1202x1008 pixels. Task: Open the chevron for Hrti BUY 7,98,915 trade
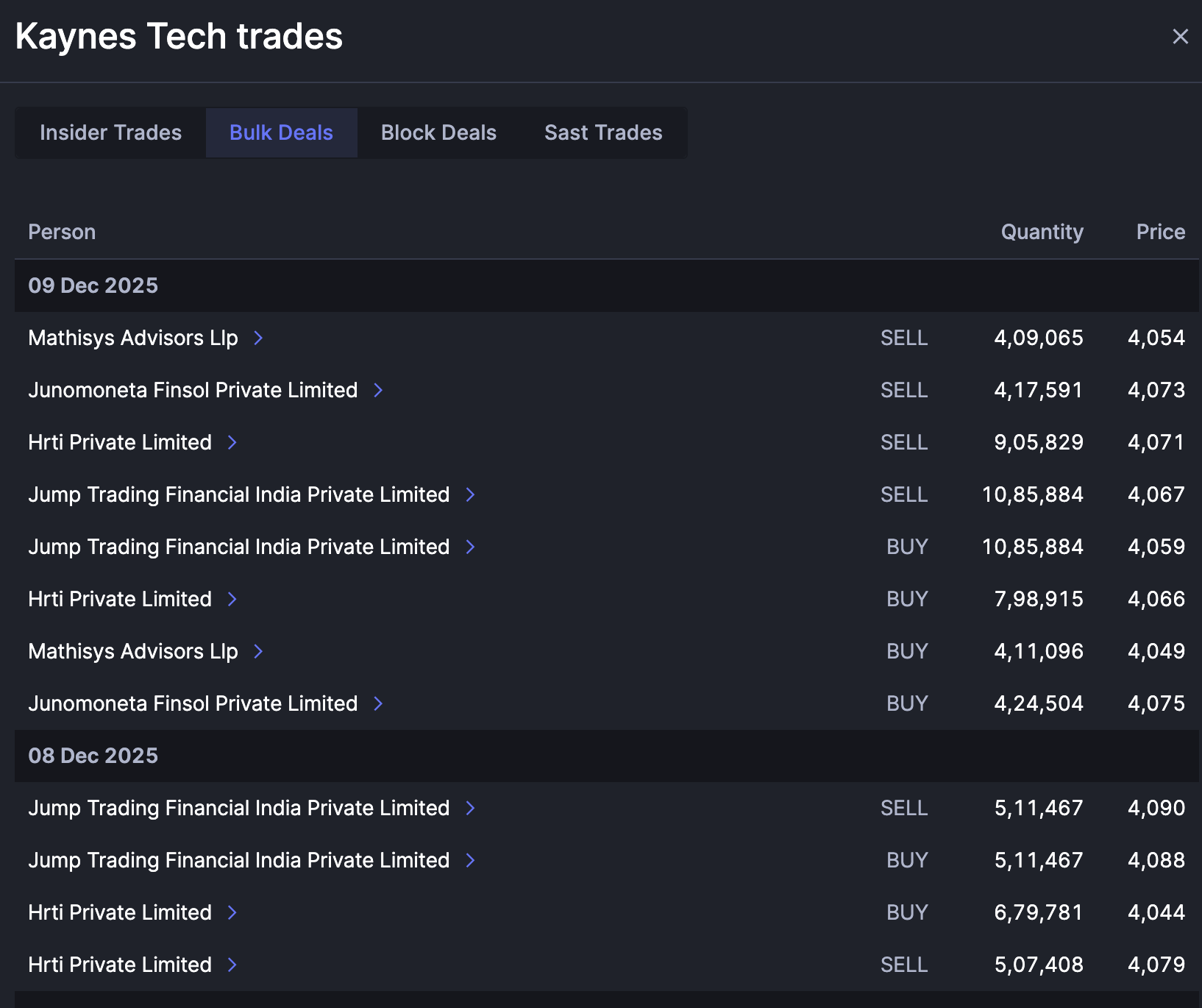pyautogui.click(x=232, y=599)
